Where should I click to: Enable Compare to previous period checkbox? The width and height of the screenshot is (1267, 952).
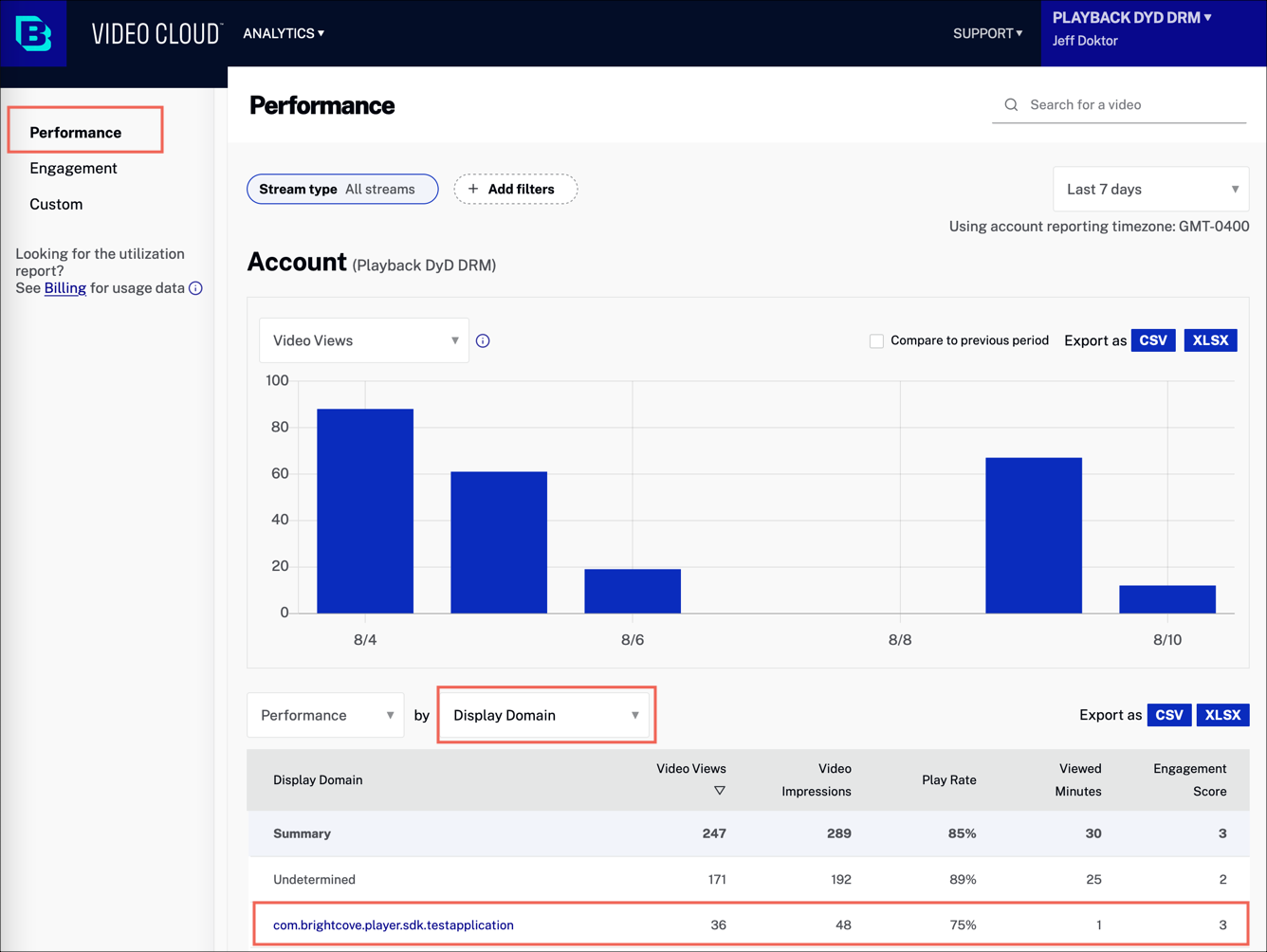tap(876, 340)
